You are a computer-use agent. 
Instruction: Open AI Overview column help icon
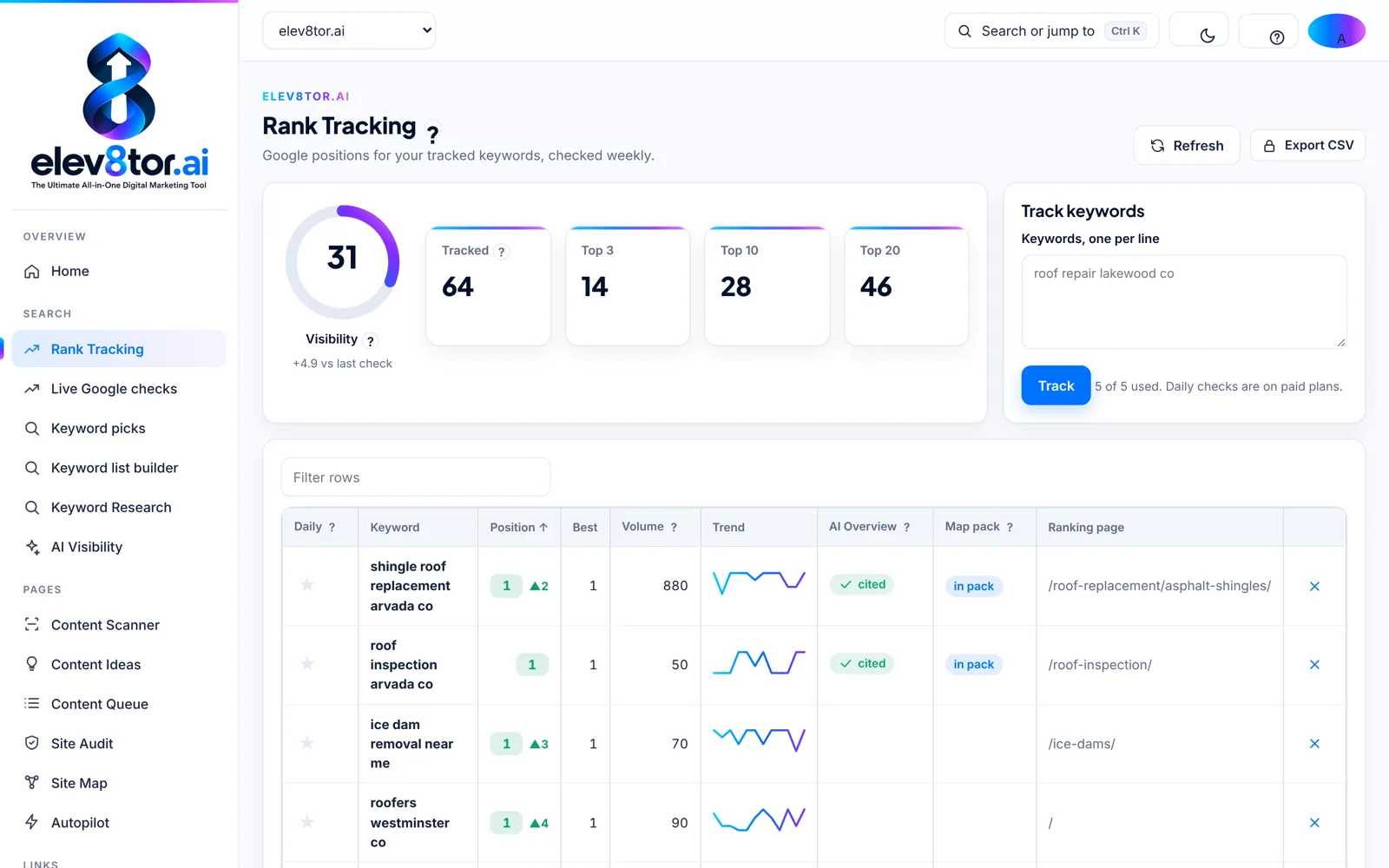(906, 527)
